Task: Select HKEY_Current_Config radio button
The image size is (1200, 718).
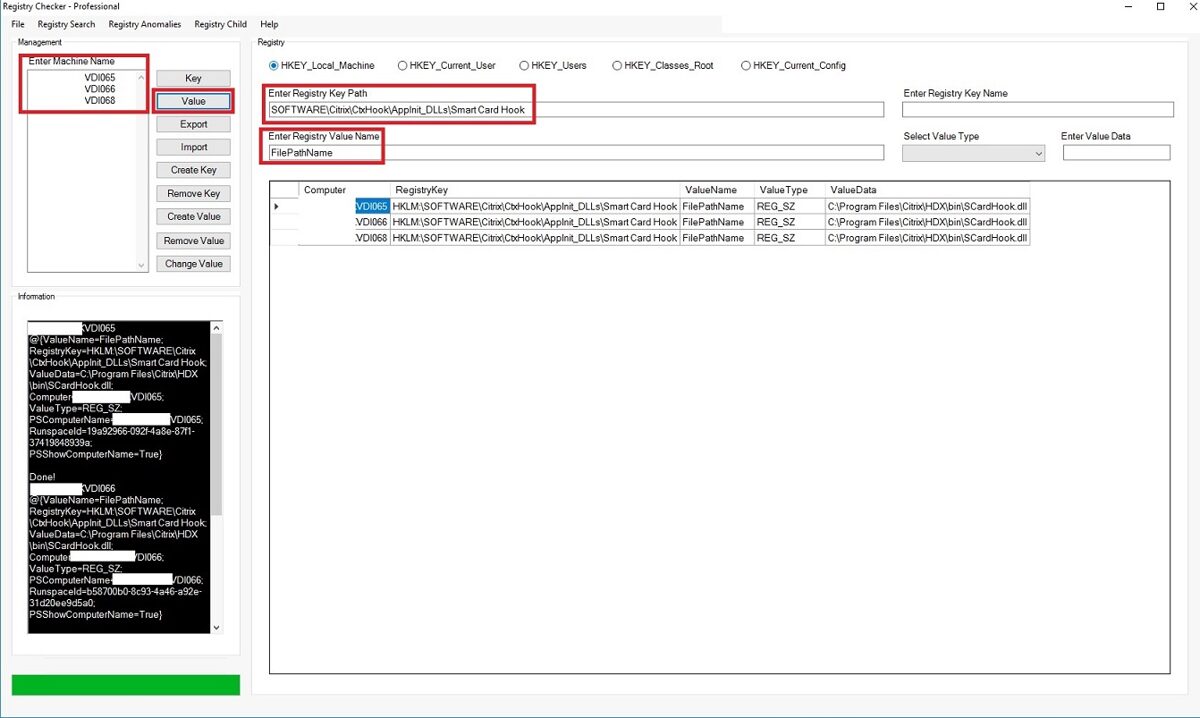Action: click(793, 66)
